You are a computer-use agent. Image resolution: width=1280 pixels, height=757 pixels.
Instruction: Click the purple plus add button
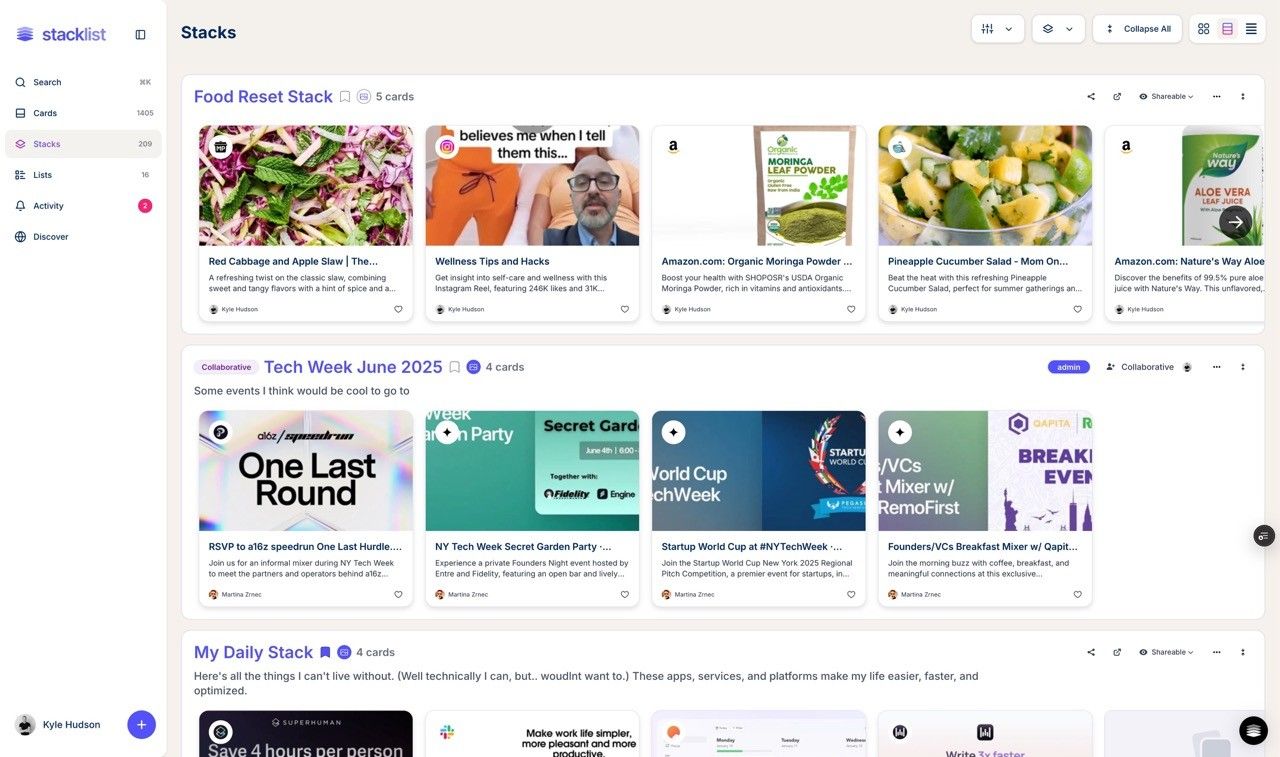pos(141,725)
